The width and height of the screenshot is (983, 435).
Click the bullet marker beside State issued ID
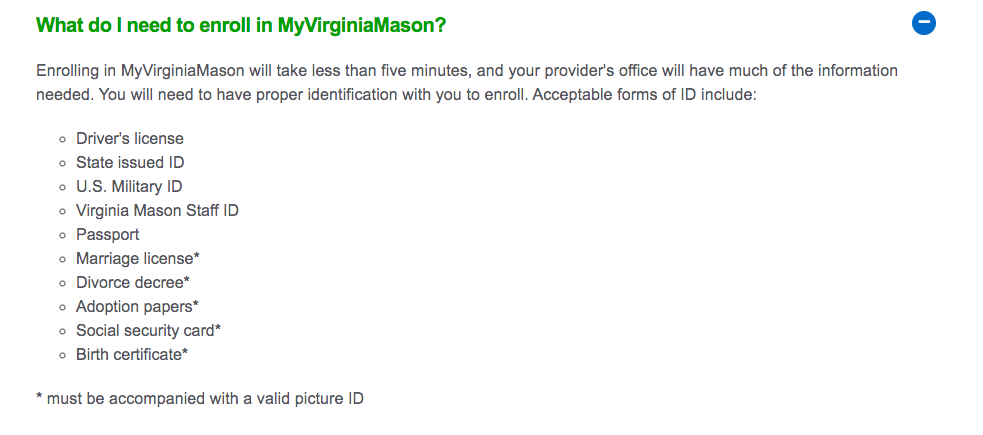click(62, 164)
